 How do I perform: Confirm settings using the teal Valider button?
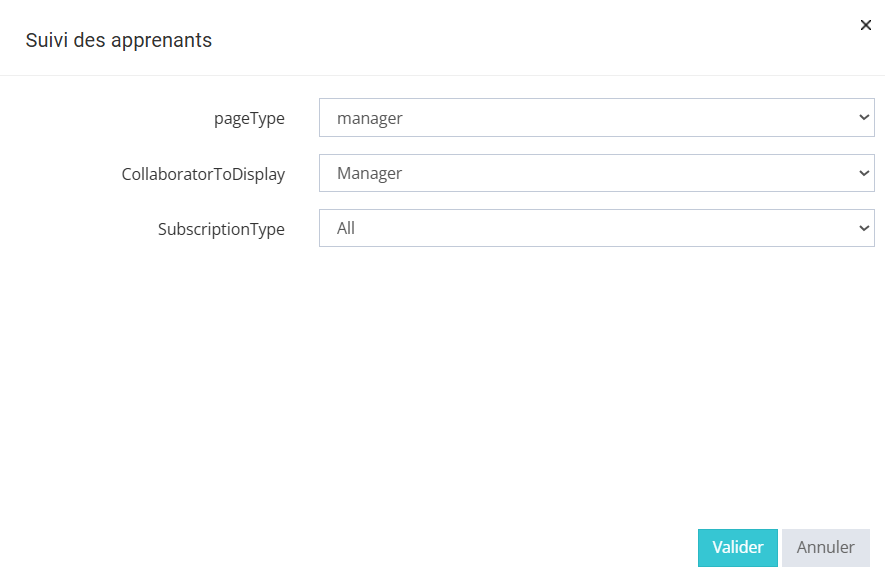[x=737, y=548]
